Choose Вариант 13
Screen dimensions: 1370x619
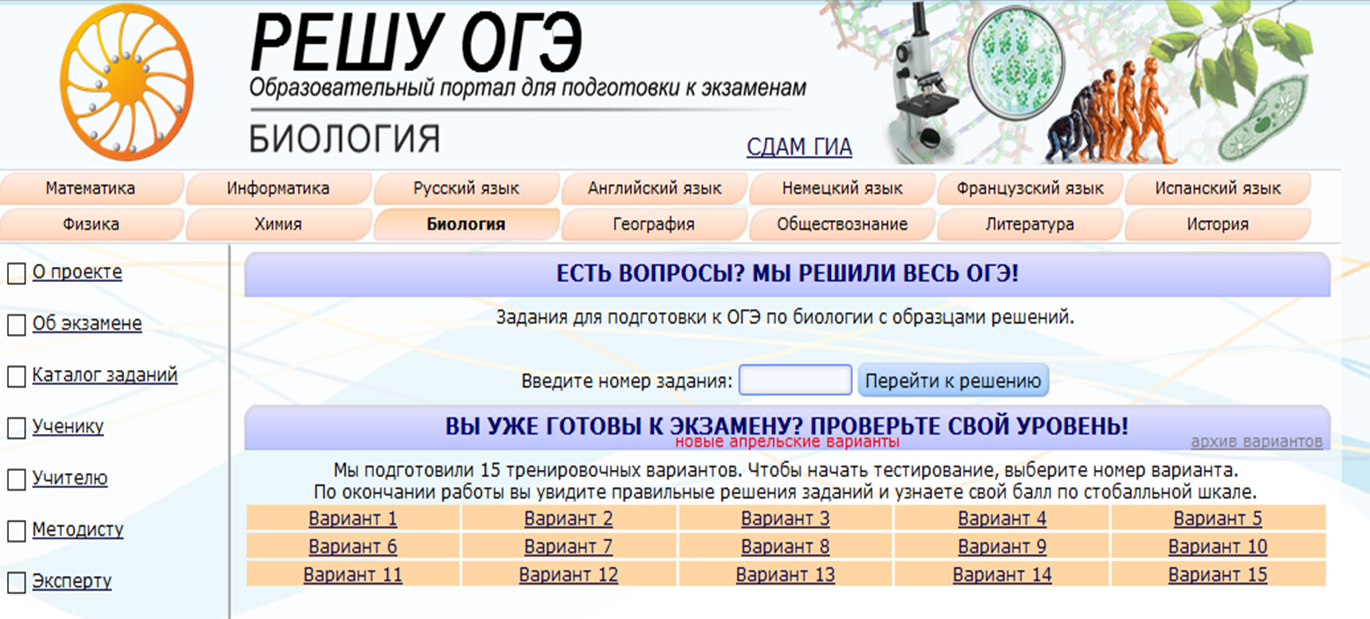[x=785, y=575]
